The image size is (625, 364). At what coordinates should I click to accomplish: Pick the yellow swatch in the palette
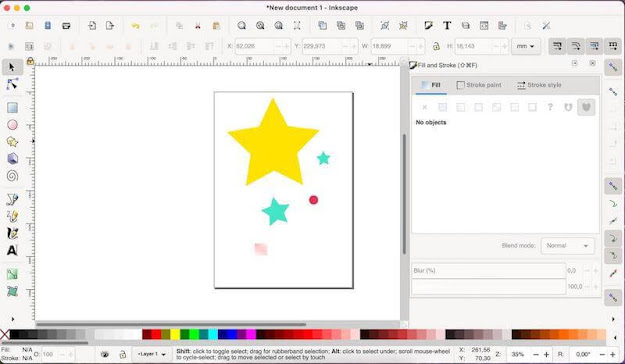tap(175, 334)
